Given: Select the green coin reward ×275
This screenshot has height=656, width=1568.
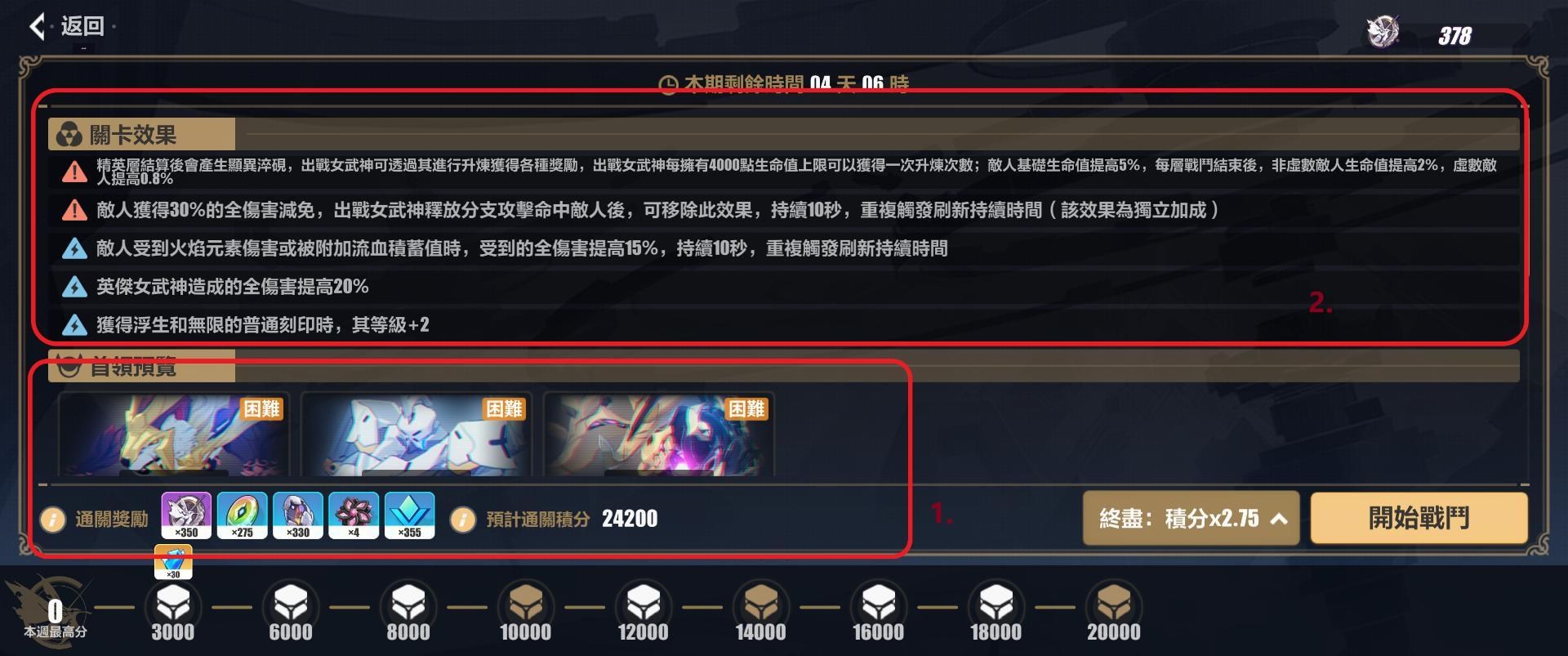Looking at the screenshot, I should click(243, 515).
